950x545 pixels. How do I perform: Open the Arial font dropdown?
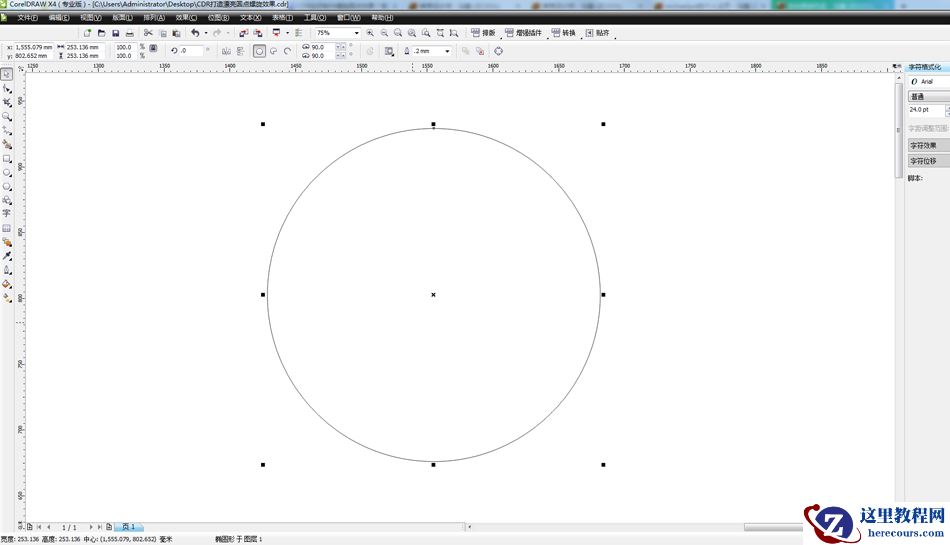coord(927,81)
